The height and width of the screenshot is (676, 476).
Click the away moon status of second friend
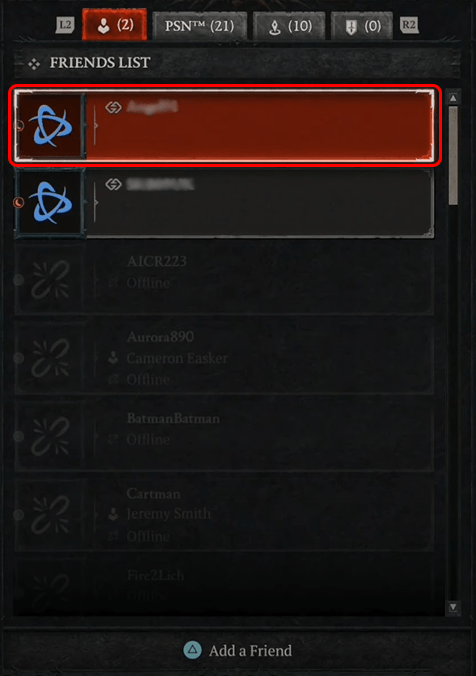19,203
